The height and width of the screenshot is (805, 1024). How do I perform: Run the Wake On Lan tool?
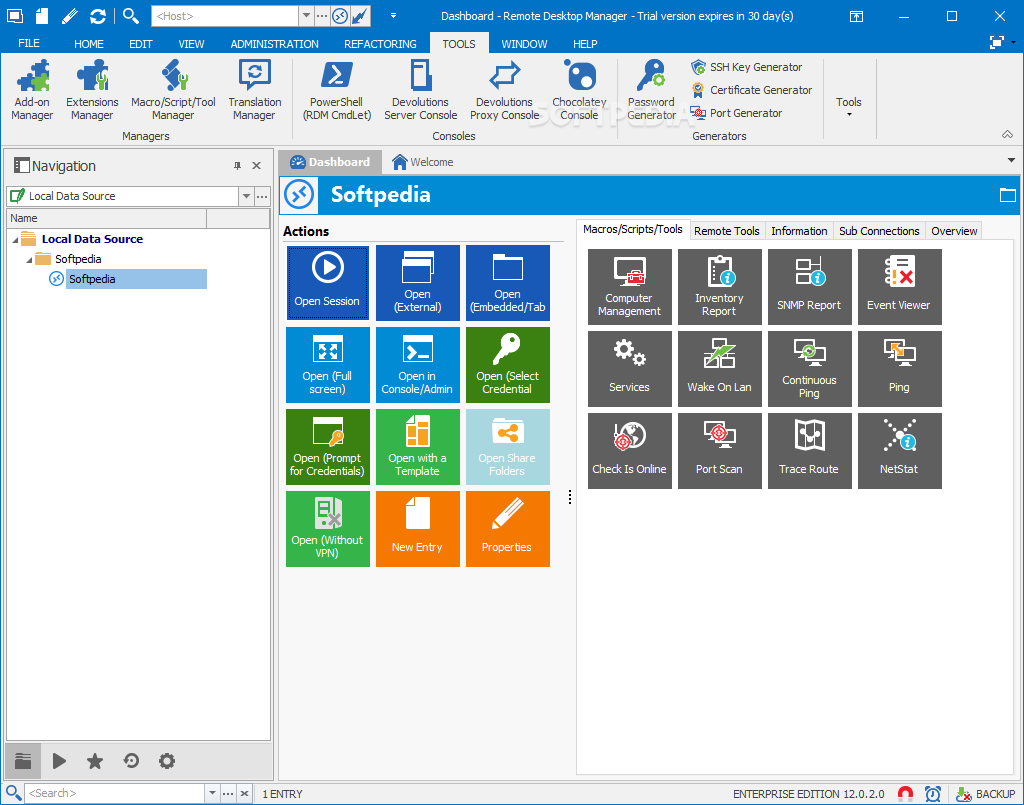tap(720, 369)
